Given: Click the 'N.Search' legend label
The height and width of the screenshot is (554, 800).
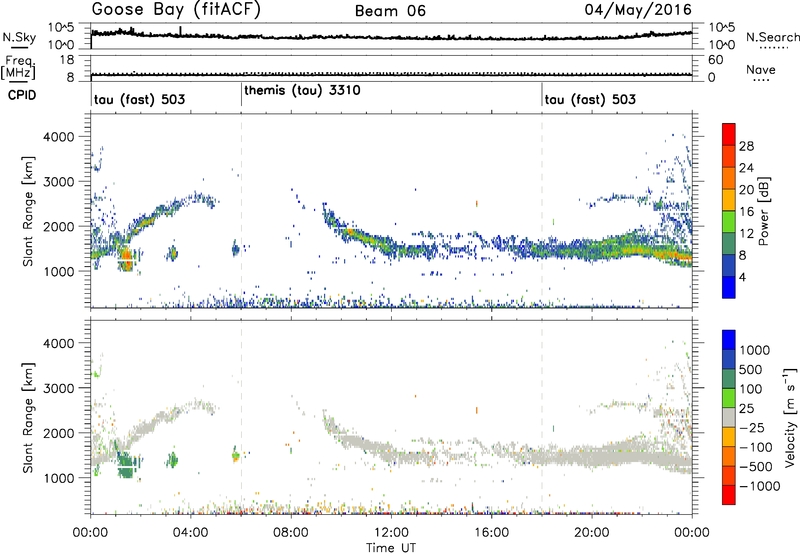Looking at the screenshot, I should coord(772,37).
